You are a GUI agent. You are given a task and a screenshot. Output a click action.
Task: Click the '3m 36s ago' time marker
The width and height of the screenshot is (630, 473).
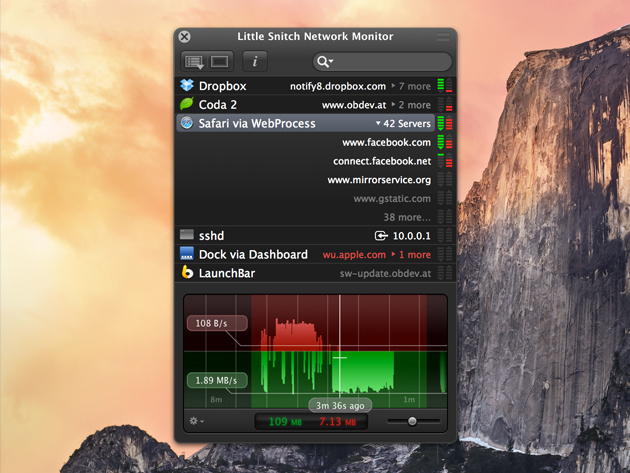(x=340, y=405)
